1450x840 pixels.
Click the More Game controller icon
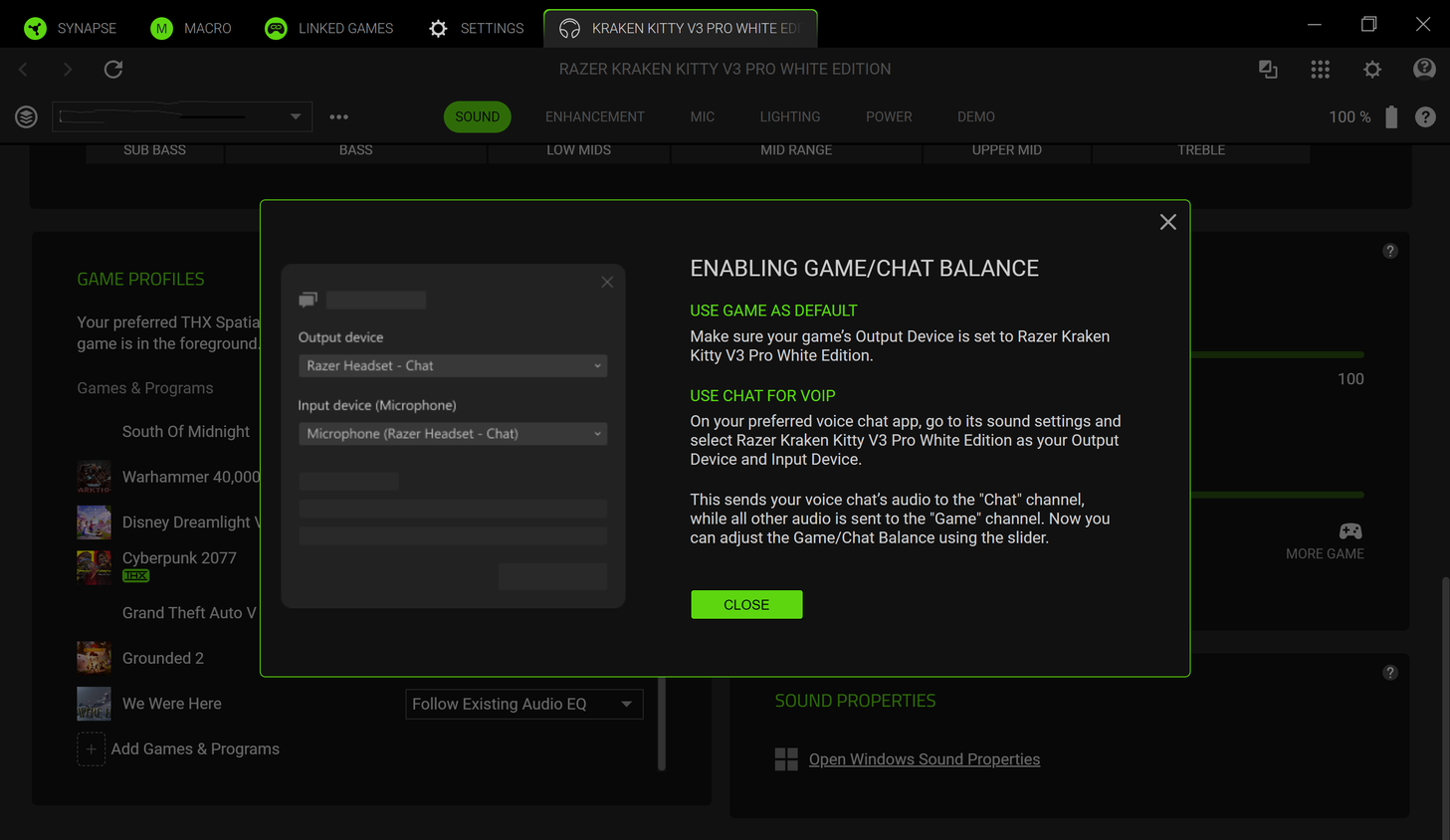click(1350, 530)
